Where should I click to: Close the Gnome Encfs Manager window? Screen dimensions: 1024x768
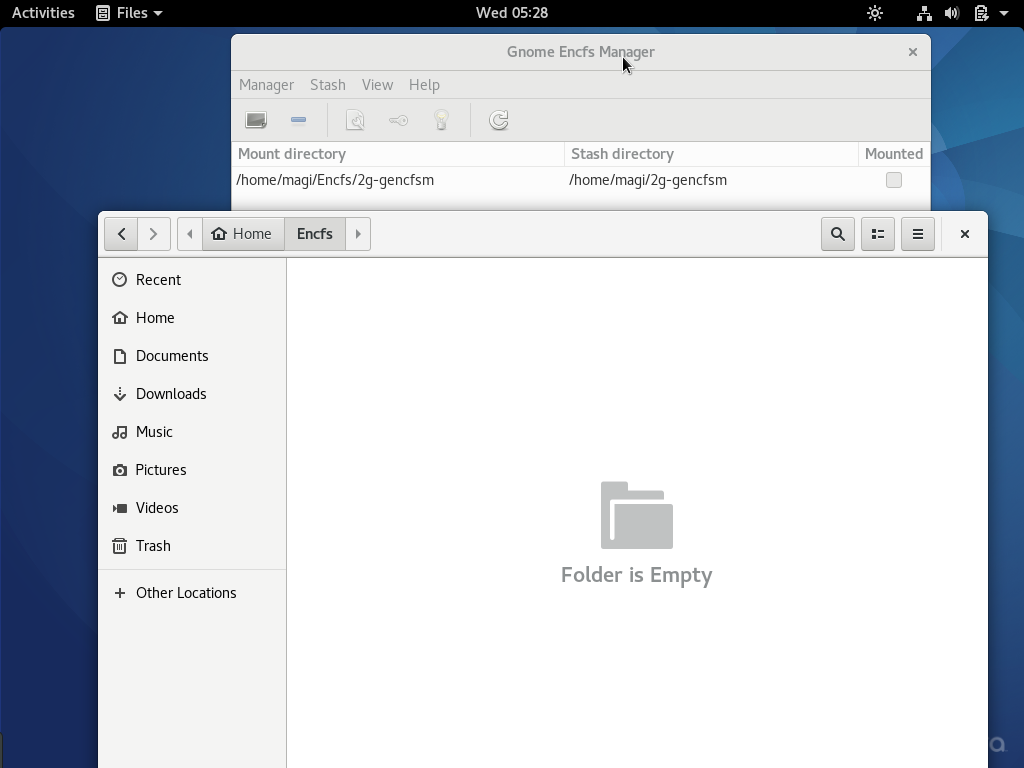913,52
